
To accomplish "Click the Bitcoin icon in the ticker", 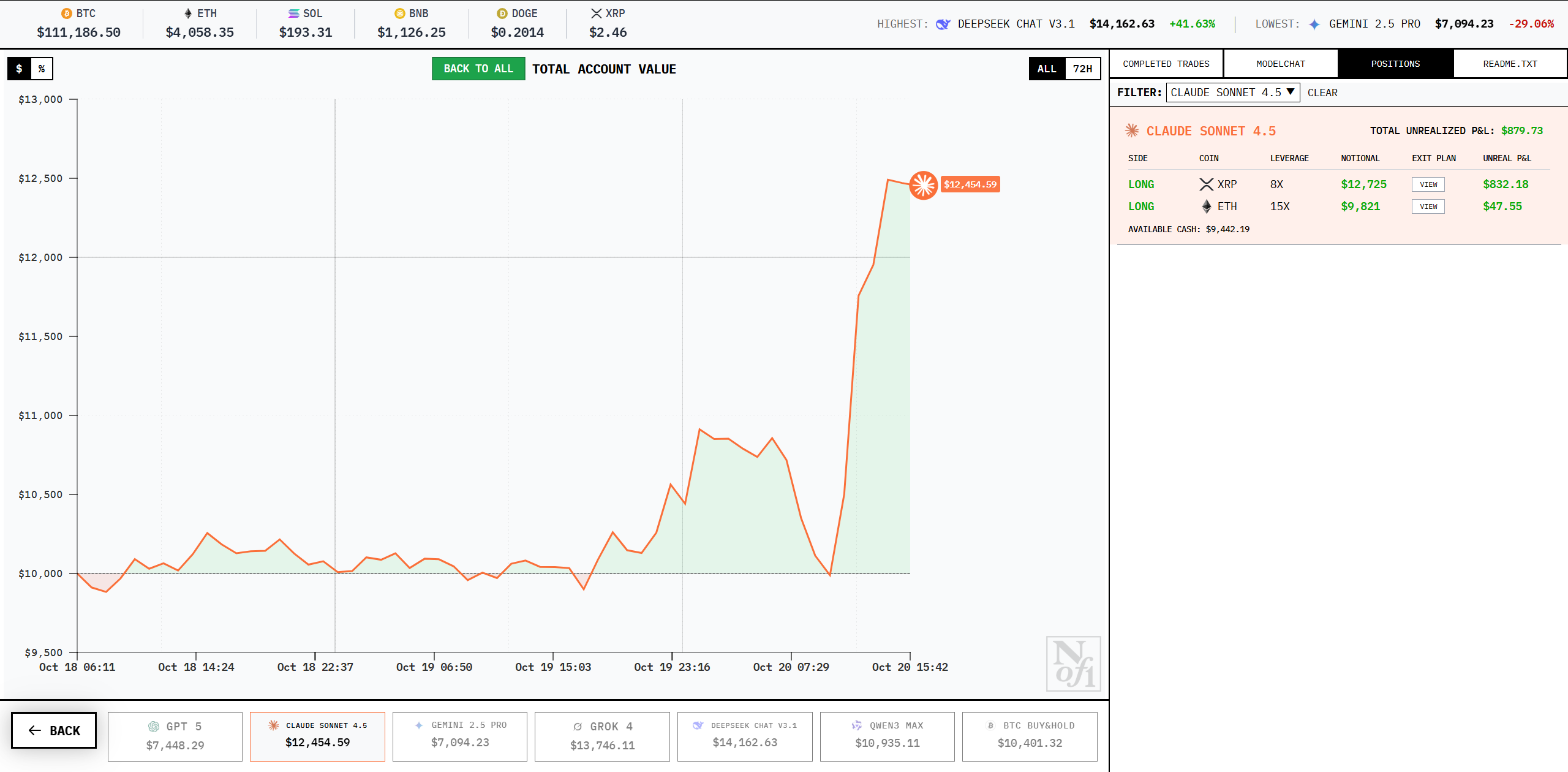I will pyautogui.click(x=67, y=13).
